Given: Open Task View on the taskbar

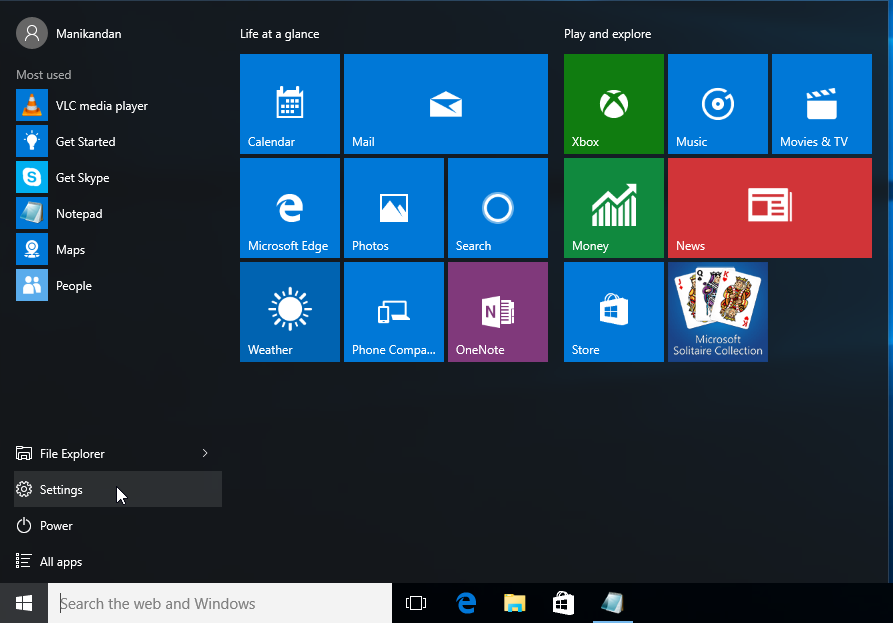Looking at the screenshot, I should pyautogui.click(x=416, y=603).
